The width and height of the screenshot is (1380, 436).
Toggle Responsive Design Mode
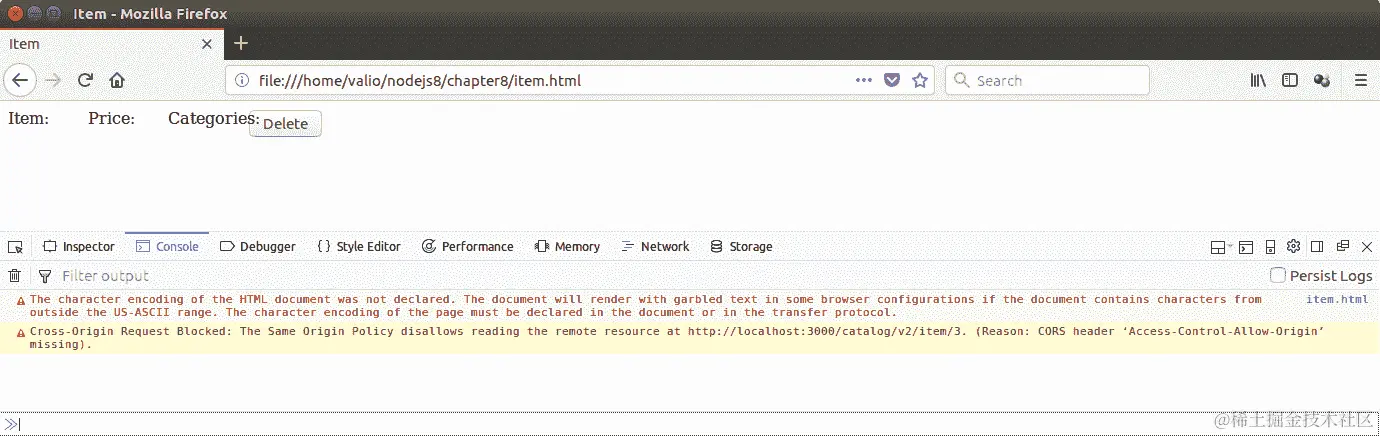[1270, 247]
